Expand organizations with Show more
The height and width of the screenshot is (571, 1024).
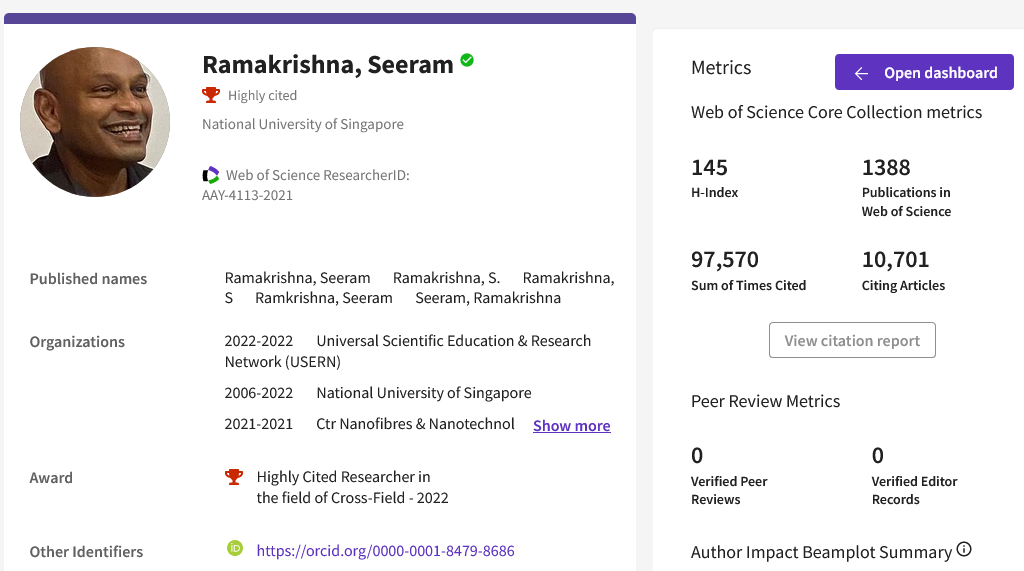(571, 426)
